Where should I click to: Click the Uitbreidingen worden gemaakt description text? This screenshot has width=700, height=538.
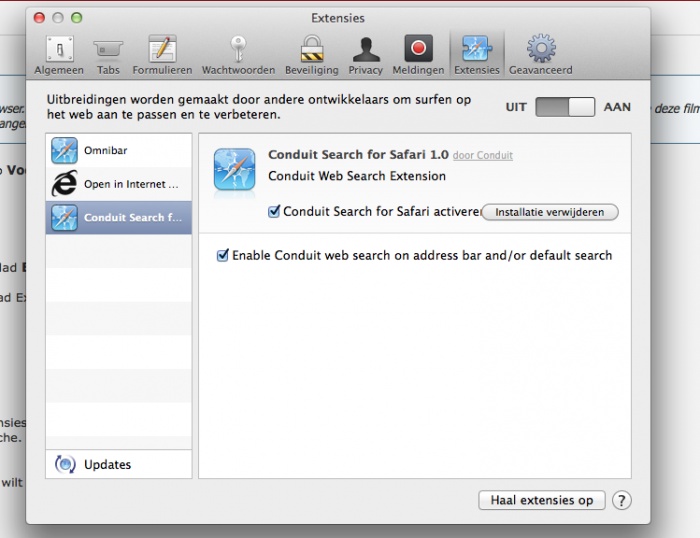point(259,107)
